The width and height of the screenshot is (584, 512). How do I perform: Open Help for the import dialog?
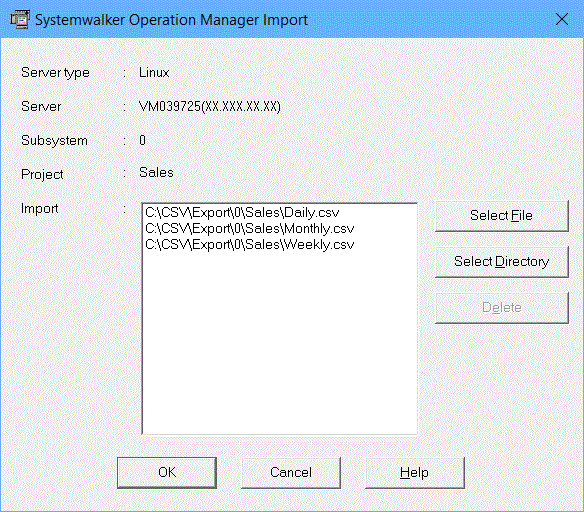pyautogui.click(x=415, y=473)
